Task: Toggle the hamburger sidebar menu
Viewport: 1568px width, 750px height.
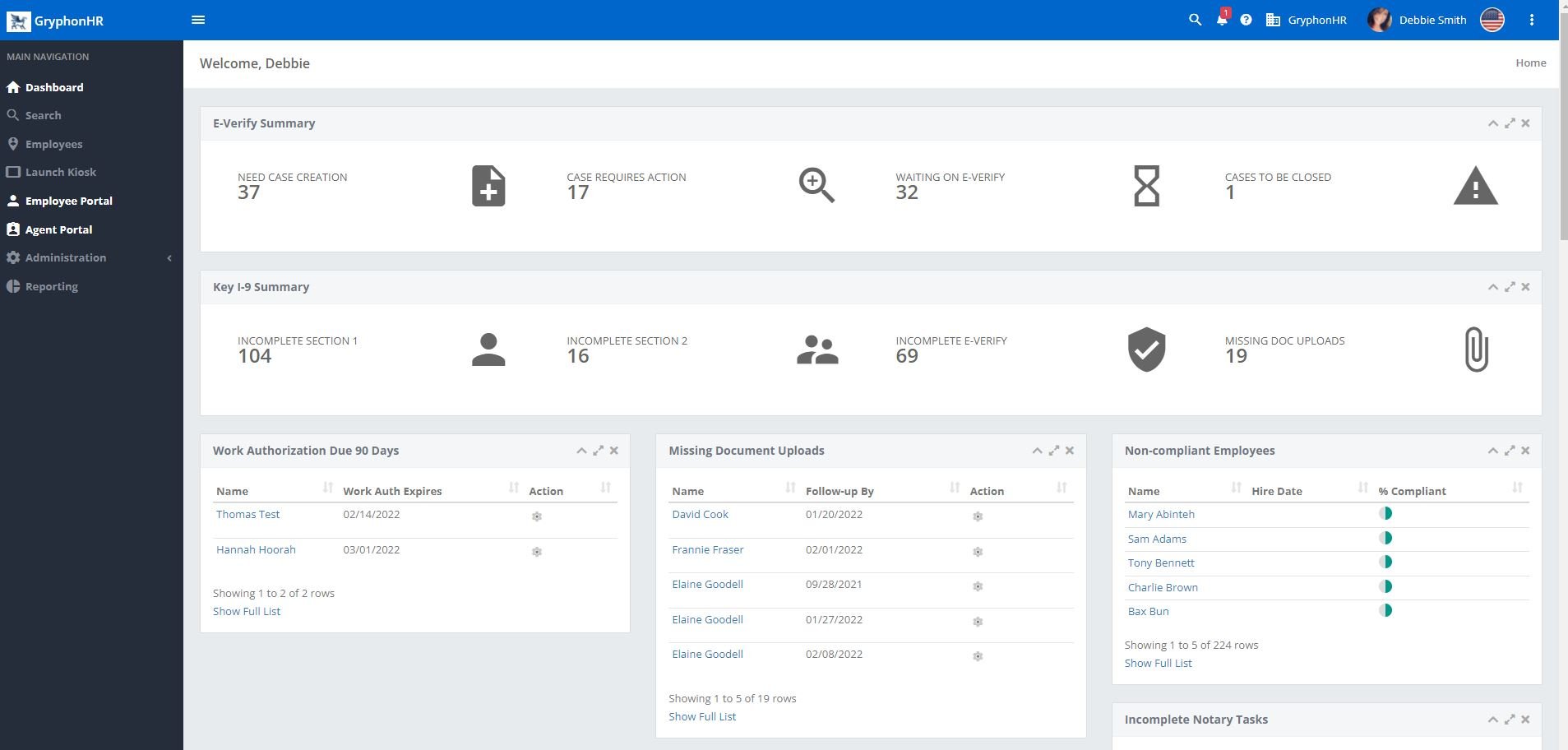Action: click(x=198, y=20)
